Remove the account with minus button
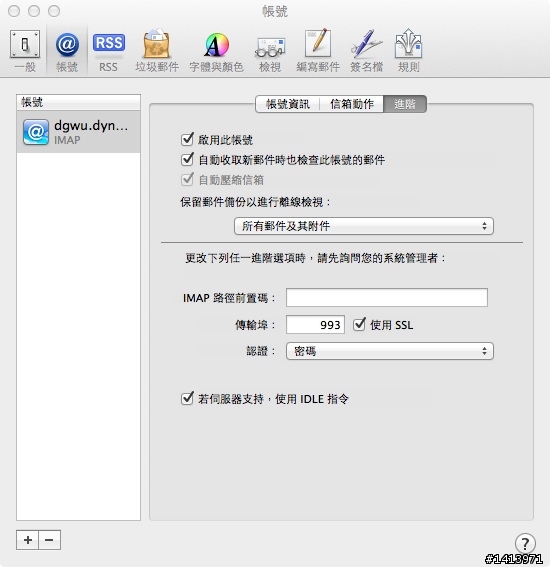Image resolution: width=550 pixels, height=567 pixels. click(49, 540)
